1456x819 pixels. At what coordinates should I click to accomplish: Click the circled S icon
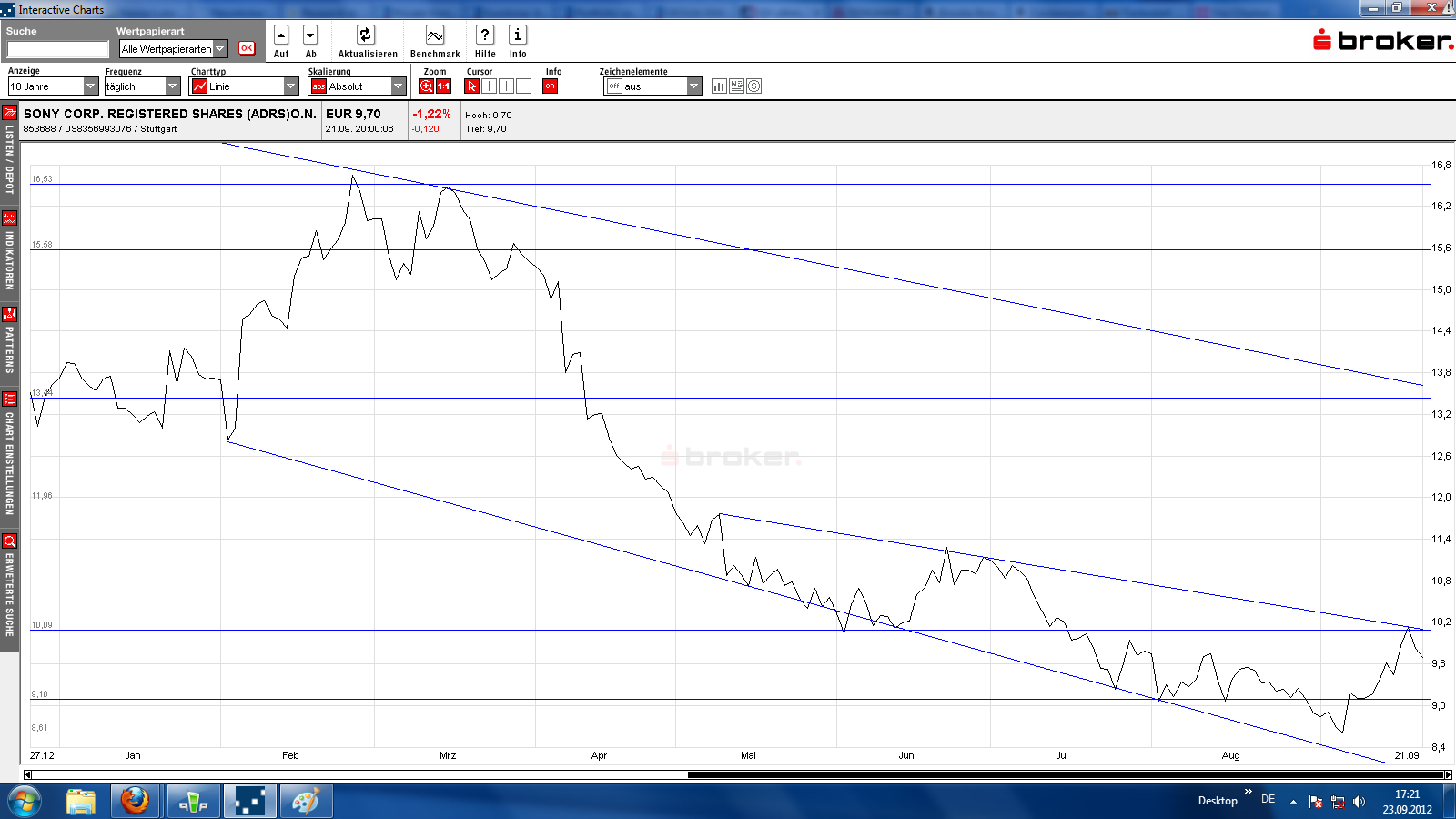pyautogui.click(x=753, y=86)
